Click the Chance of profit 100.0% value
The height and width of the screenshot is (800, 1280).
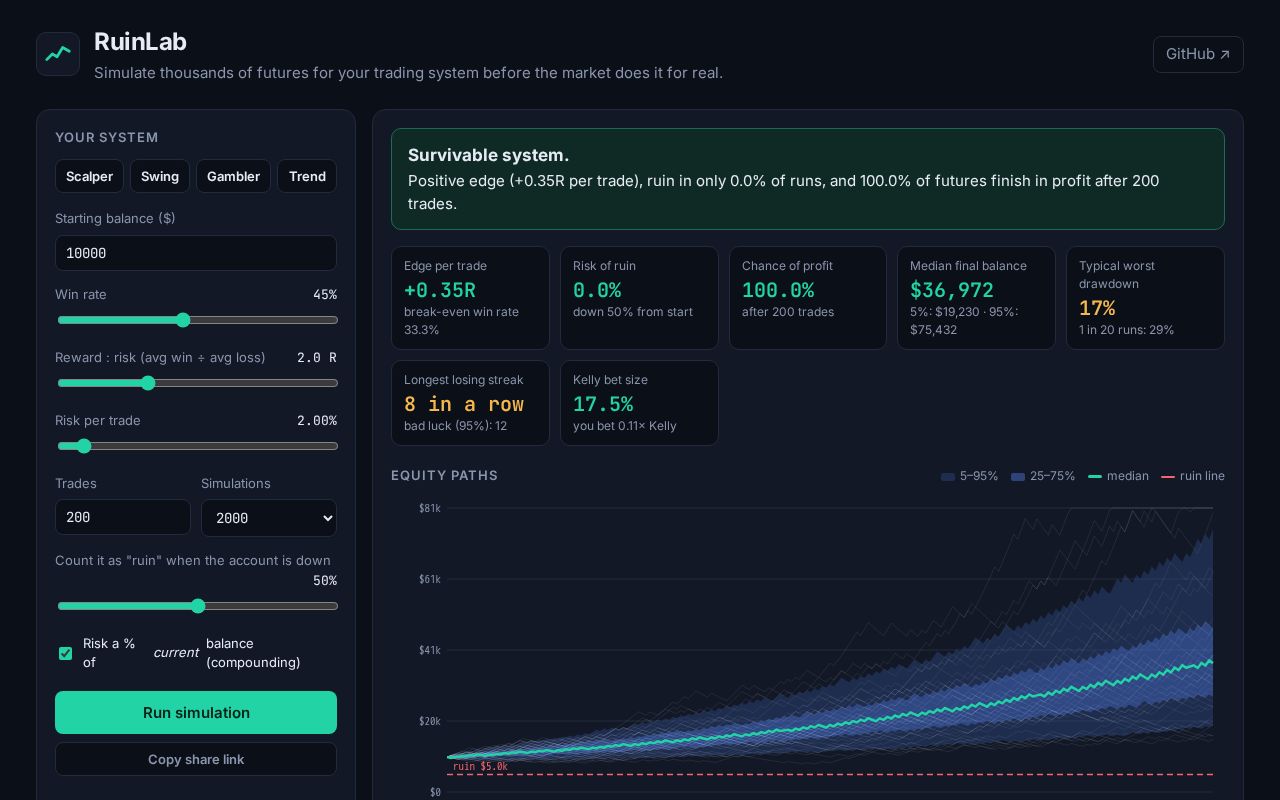(x=778, y=290)
